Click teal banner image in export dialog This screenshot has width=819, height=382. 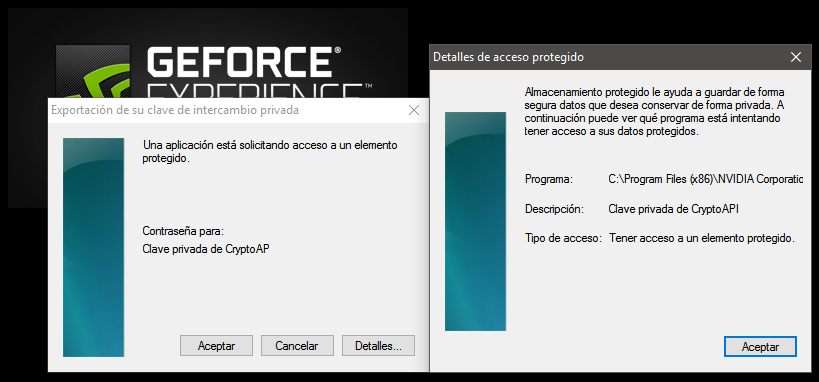[93, 247]
